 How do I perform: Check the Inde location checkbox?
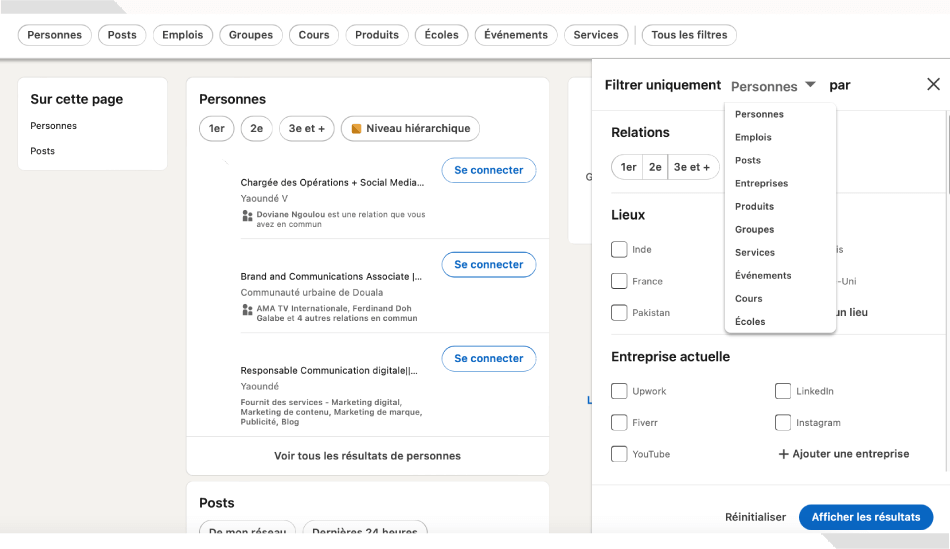[619, 249]
